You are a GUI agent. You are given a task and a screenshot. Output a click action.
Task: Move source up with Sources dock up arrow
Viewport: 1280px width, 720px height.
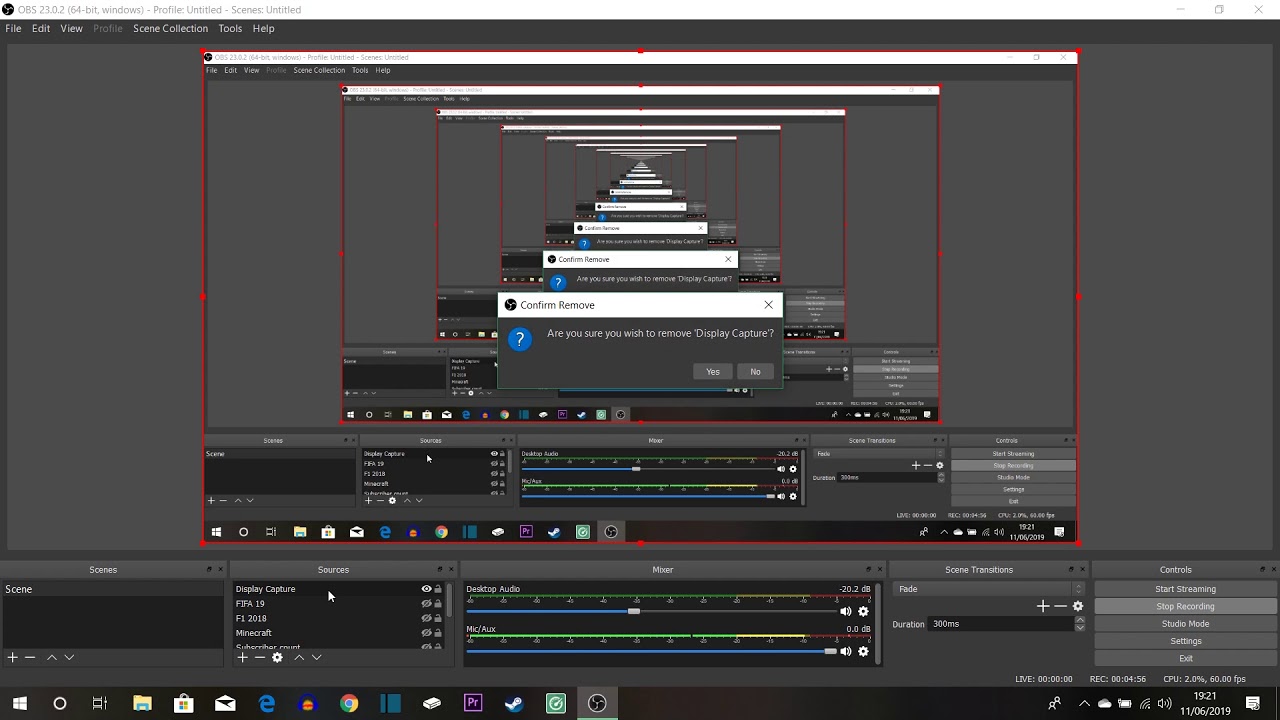299,657
